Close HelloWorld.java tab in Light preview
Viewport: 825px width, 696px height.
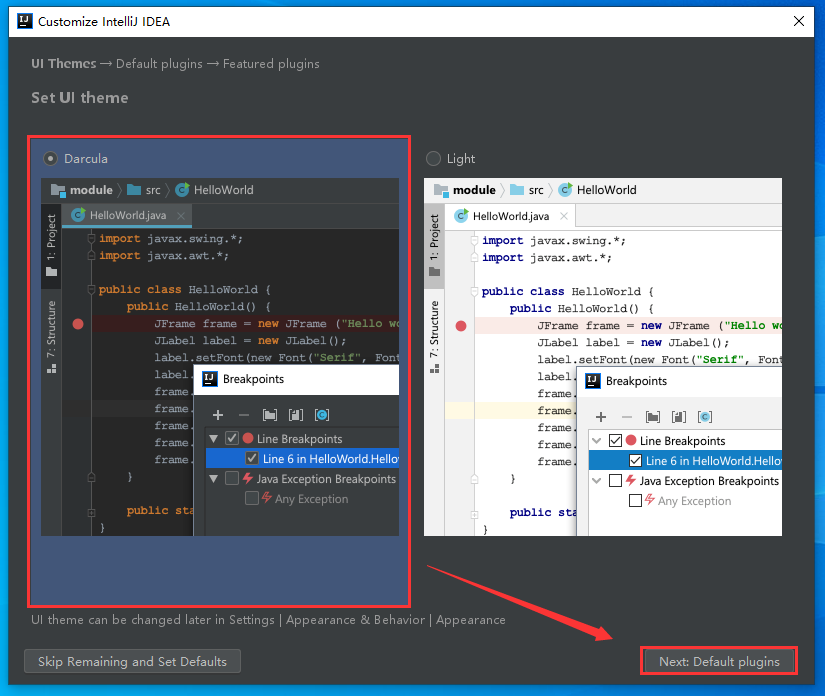(x=564, y=216)
